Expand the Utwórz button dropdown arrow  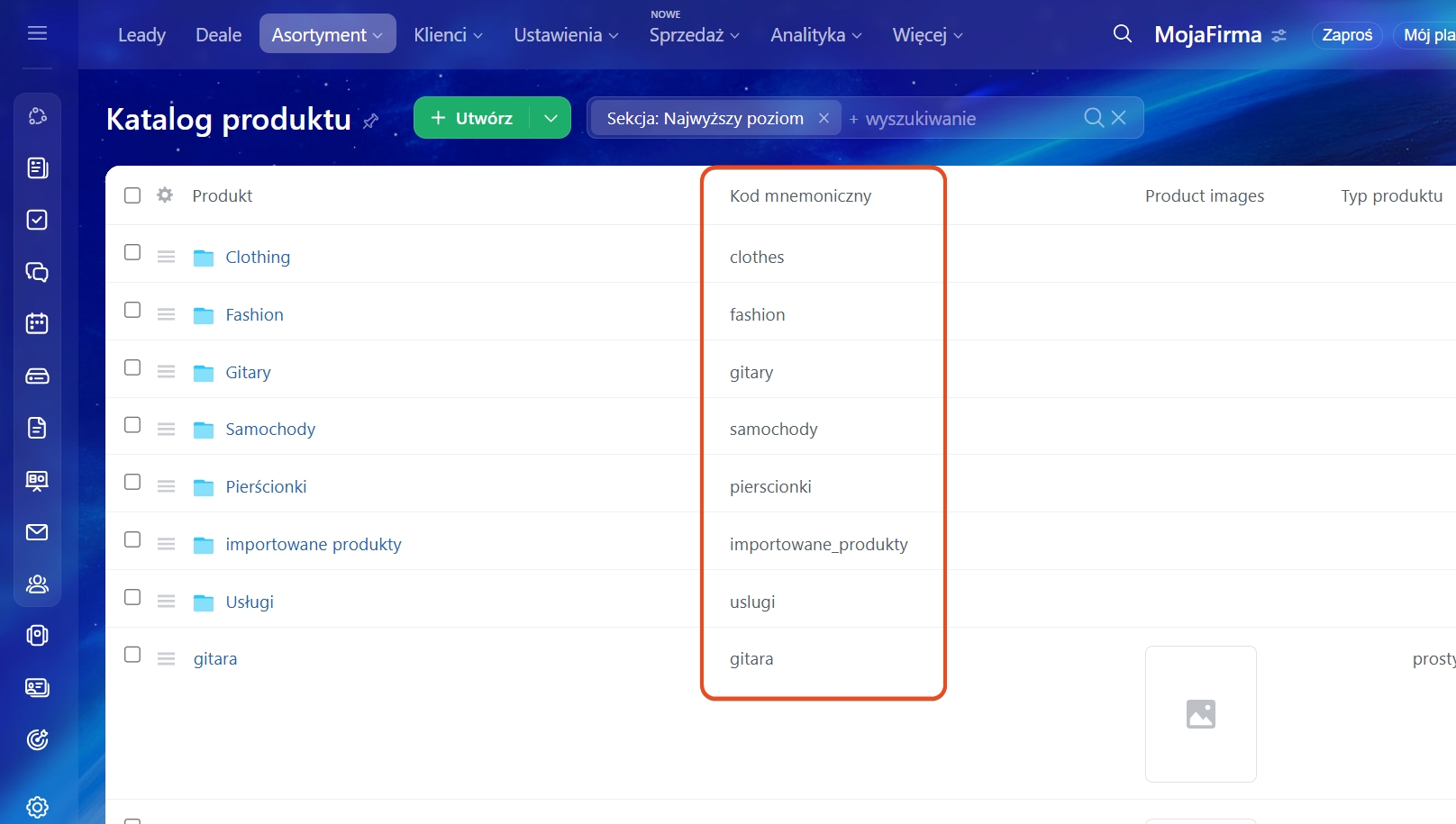[551, 118]
